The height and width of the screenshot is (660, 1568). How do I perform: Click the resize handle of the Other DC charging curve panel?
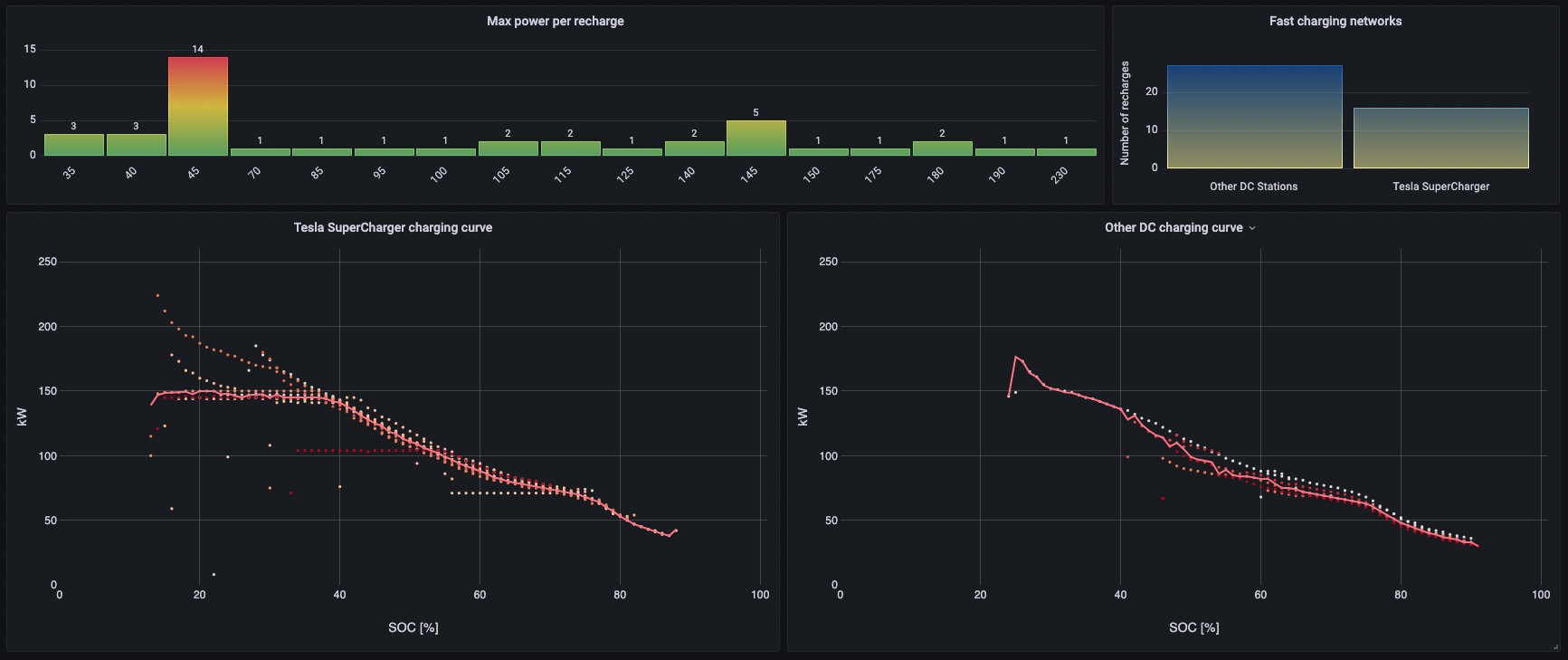click(1555, 646)
